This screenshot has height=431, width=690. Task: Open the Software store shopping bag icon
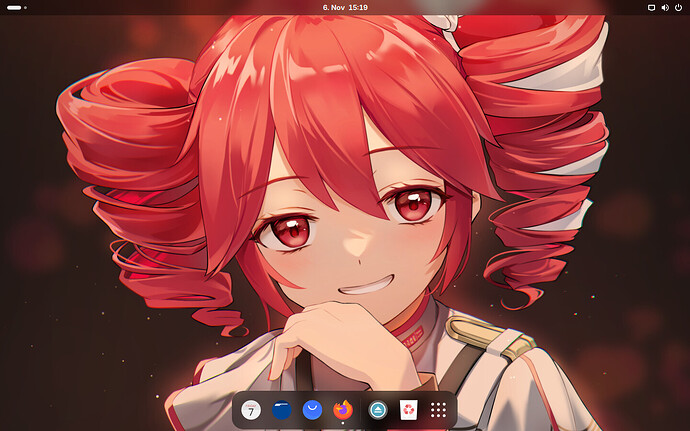coord(313,409)
